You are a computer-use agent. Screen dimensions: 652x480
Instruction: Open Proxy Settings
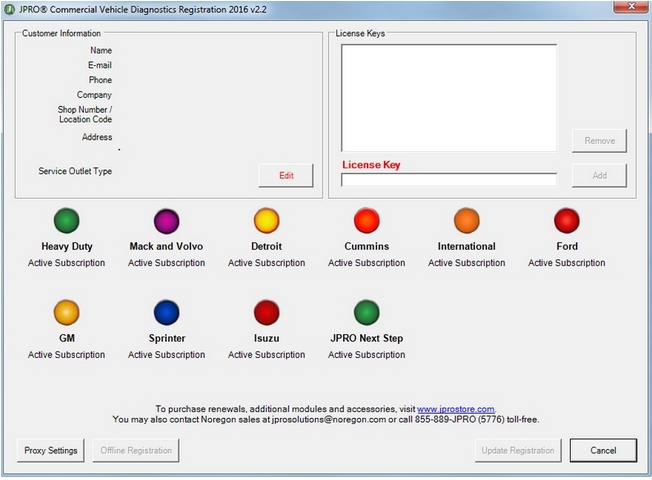point(51,450)
